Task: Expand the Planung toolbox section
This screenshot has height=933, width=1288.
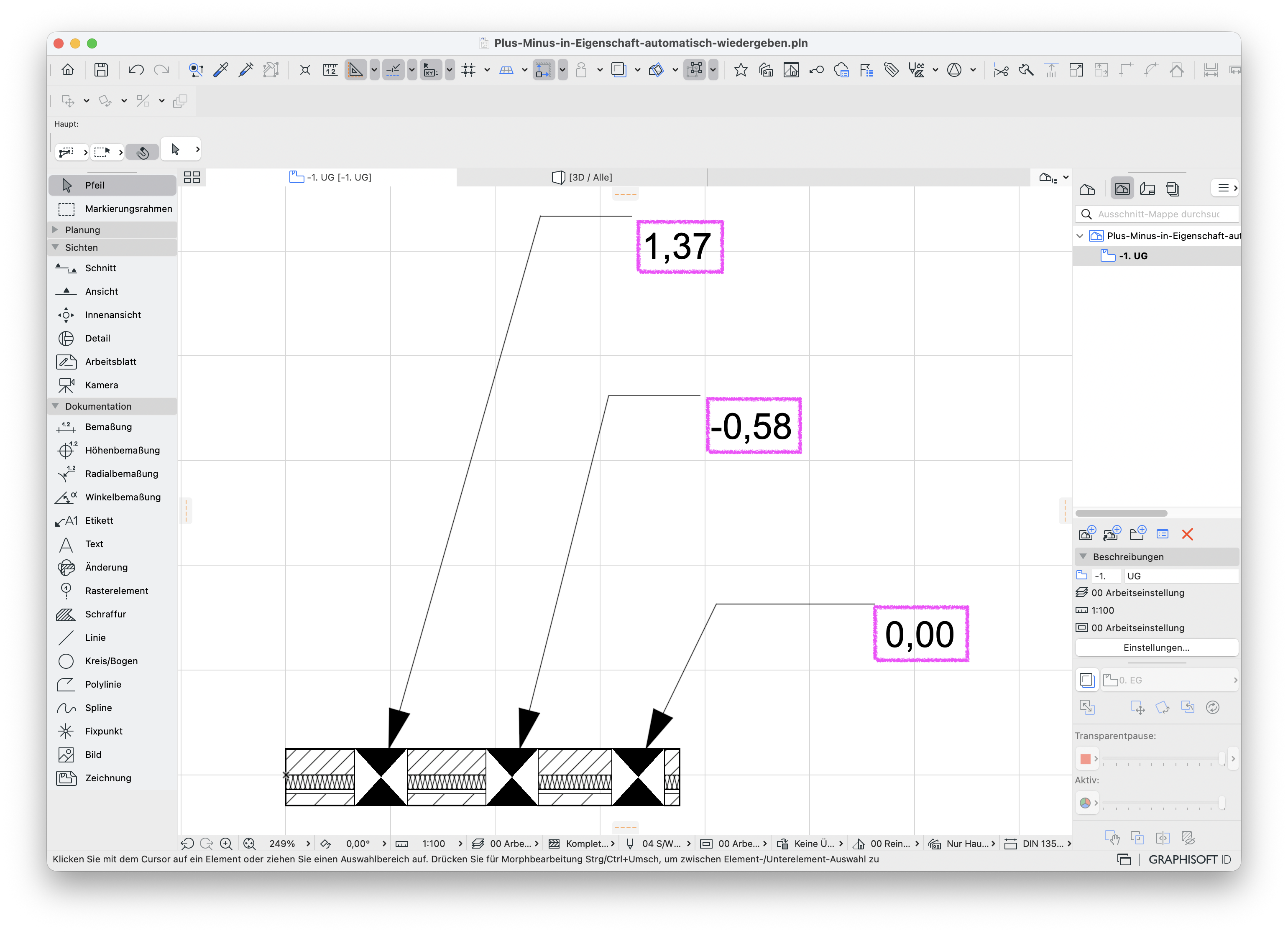Action: [x=56, y=230]
